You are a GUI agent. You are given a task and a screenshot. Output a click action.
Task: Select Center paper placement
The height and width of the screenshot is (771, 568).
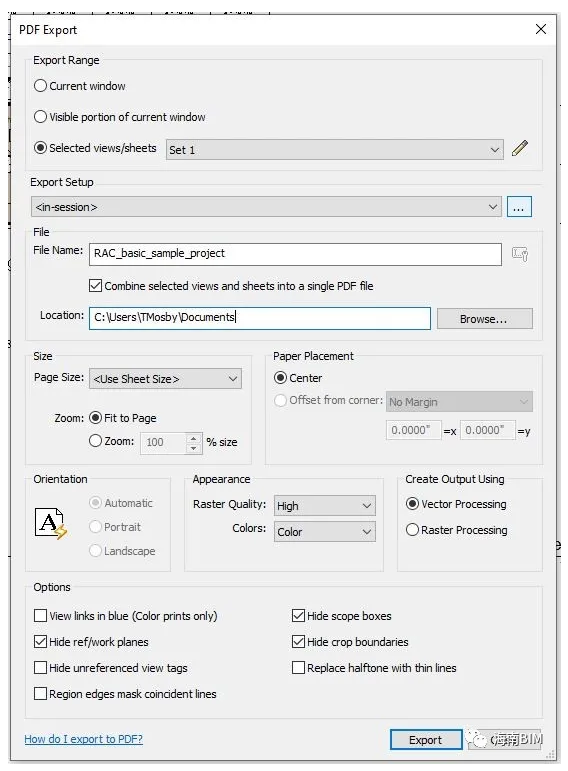[x=280, y=378]
